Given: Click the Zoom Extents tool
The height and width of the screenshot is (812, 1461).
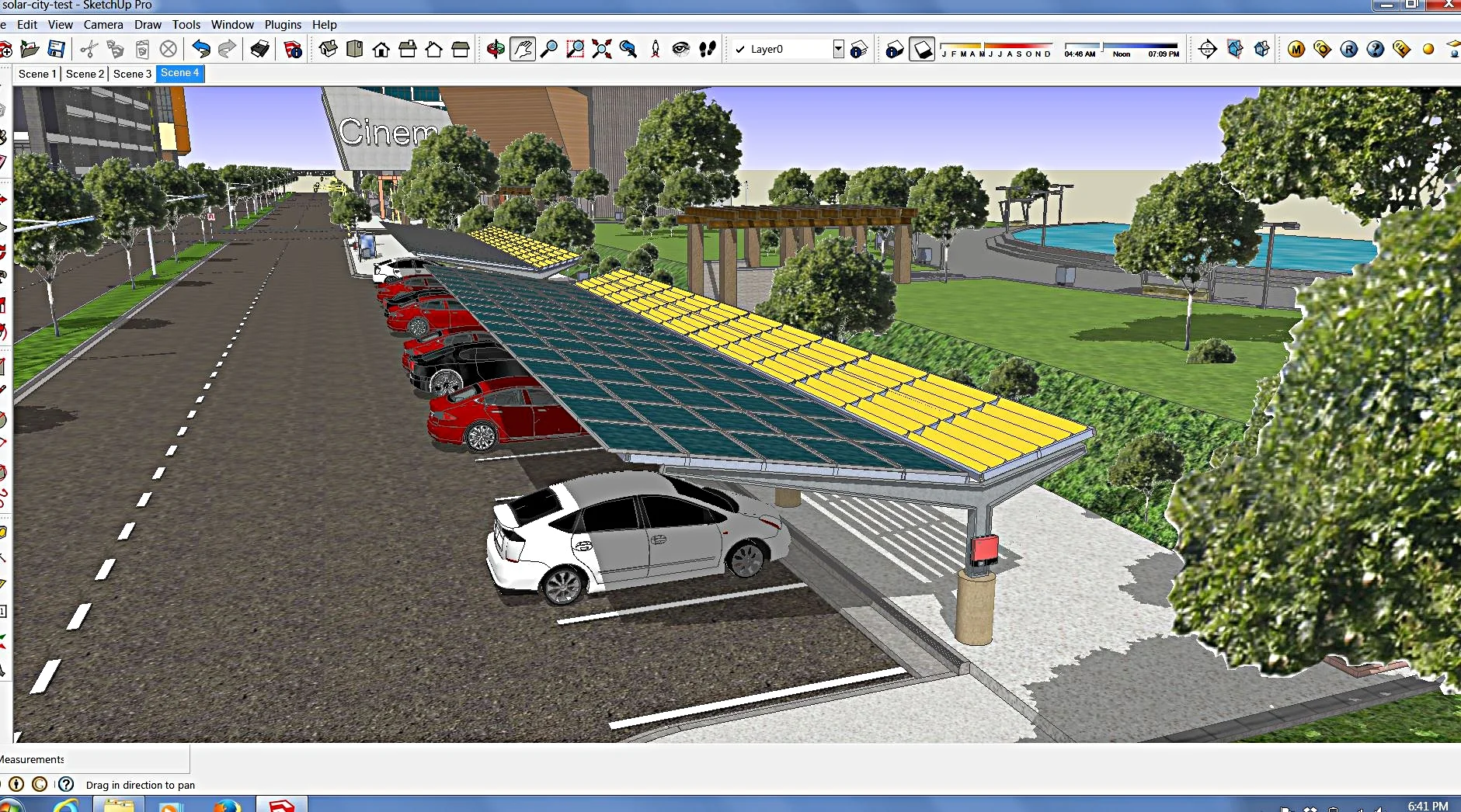Looking at the screenshot, I should click(x=602, y=49).
